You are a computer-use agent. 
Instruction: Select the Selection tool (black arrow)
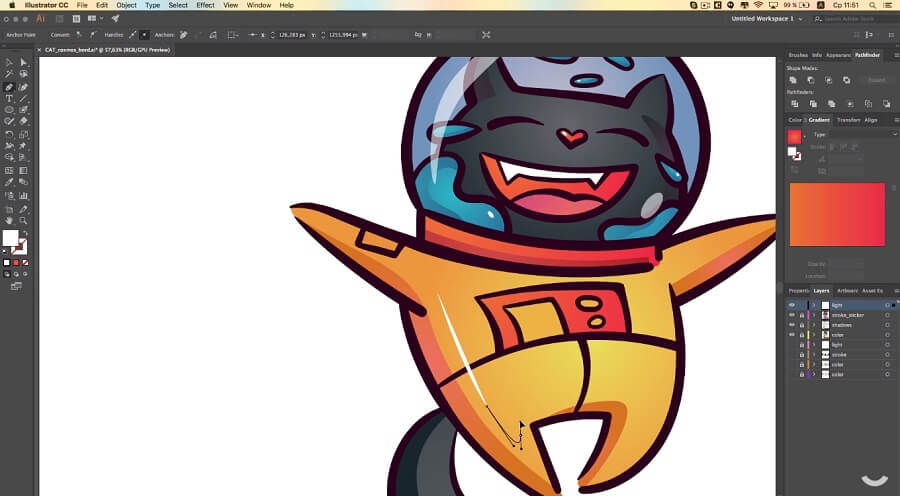click(9, 62)
